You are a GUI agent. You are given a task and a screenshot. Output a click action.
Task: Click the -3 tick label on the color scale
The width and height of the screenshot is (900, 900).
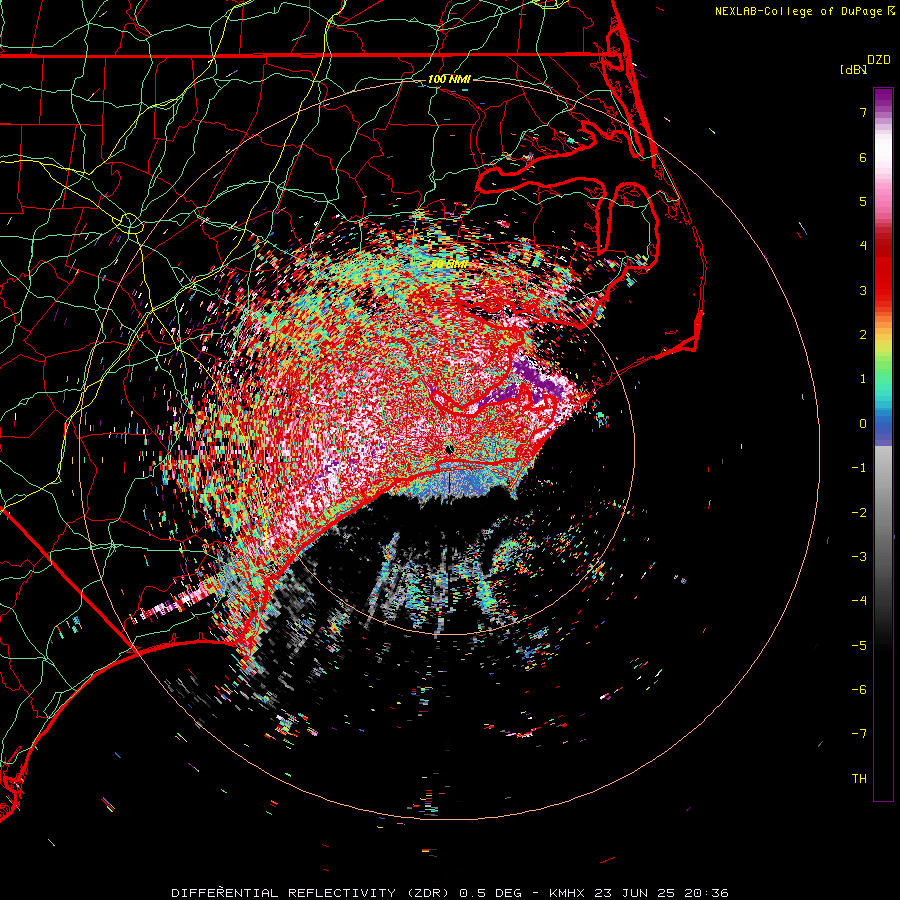point(859,557)
